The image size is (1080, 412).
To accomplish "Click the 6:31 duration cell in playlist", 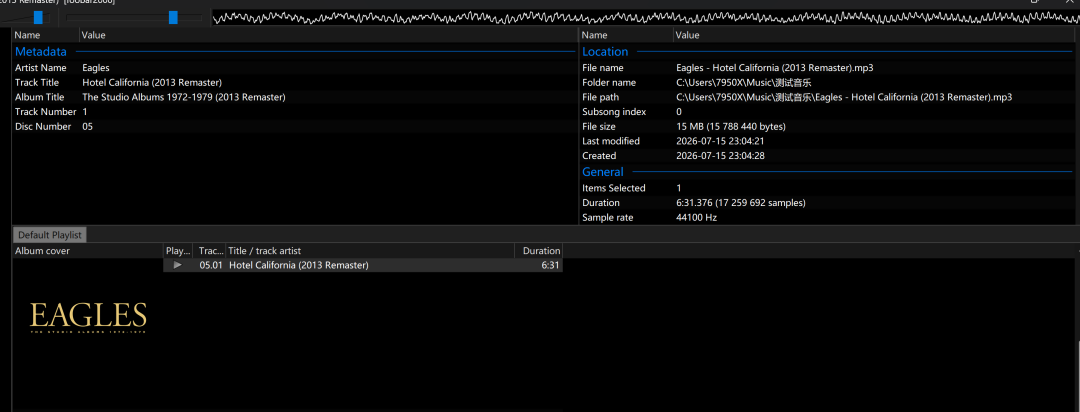I will pos(550,265).
